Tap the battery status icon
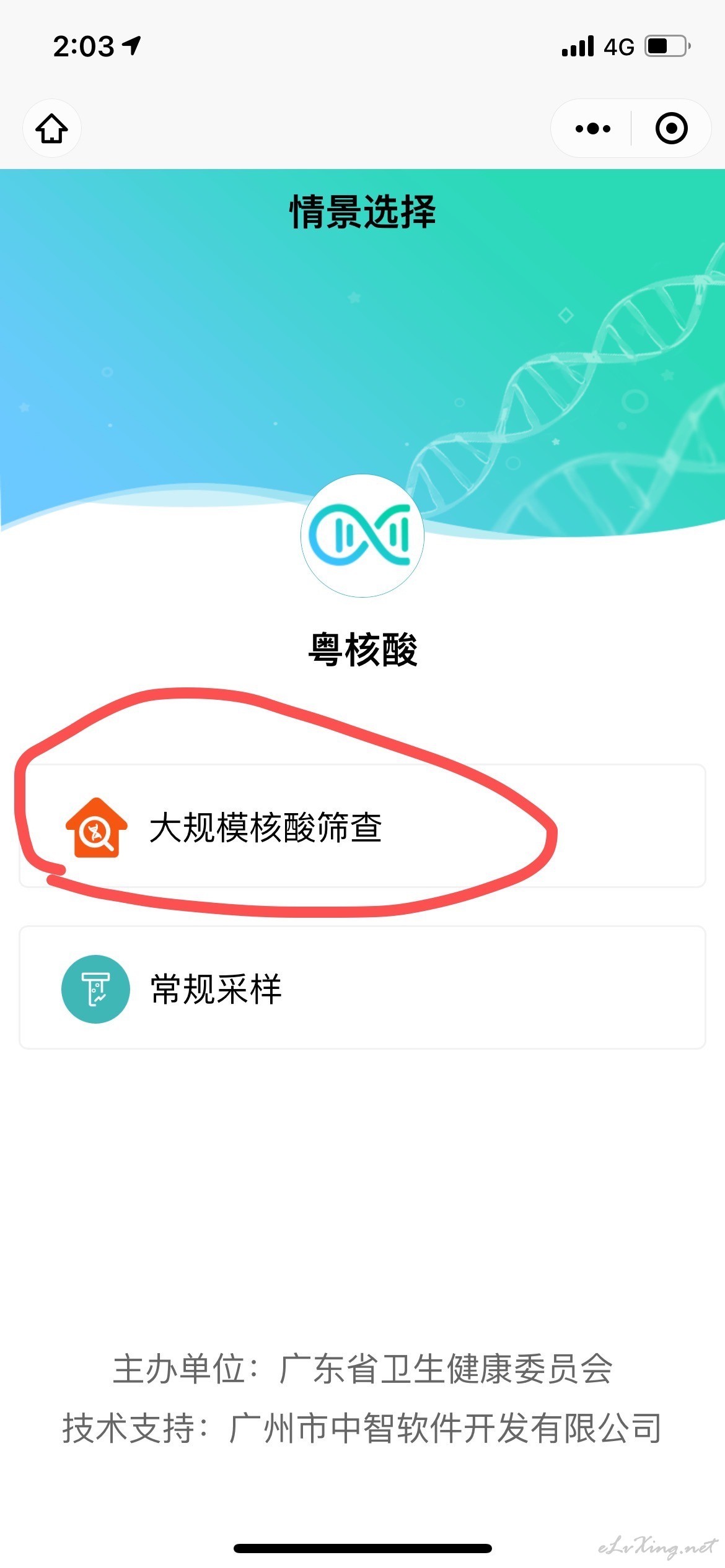Viewport: 725px width, 1568px height. click(668, 46)
